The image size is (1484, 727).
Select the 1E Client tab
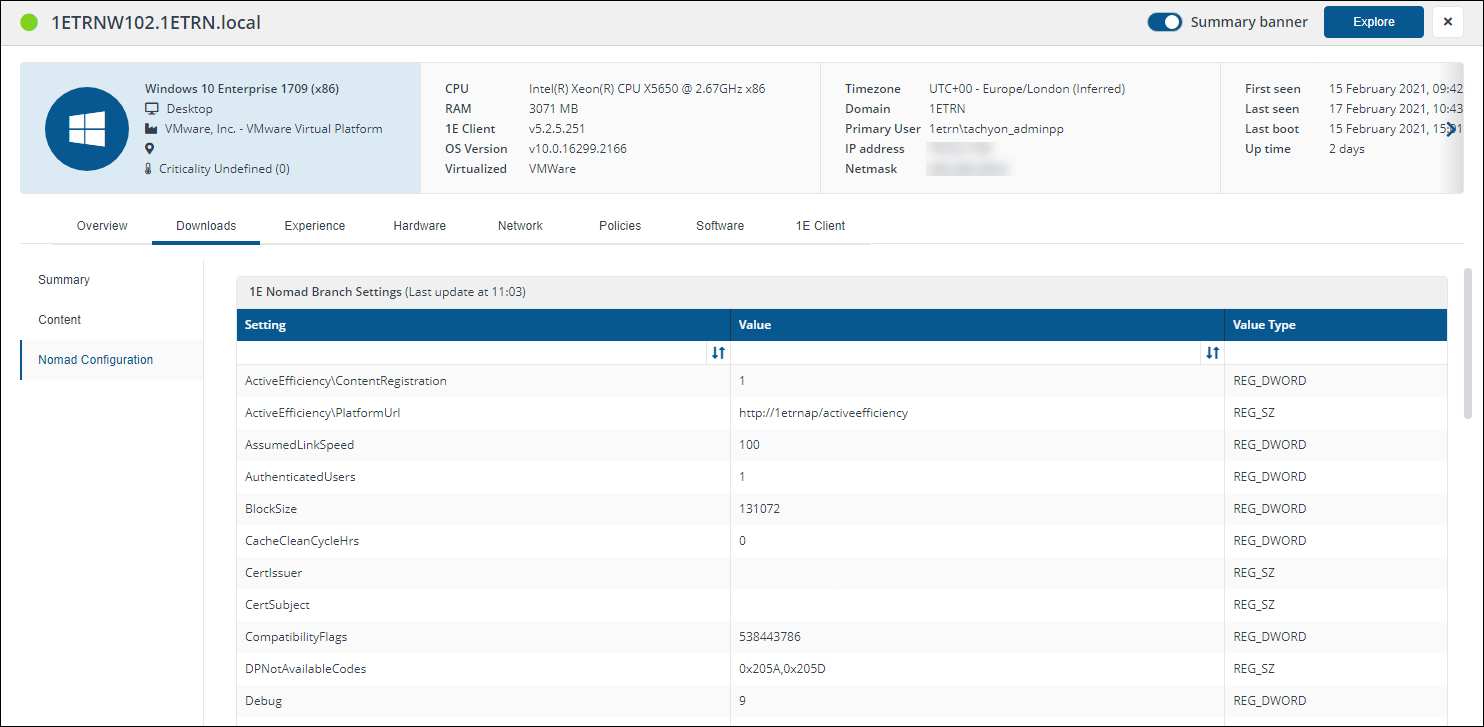[x=820, y=226]
